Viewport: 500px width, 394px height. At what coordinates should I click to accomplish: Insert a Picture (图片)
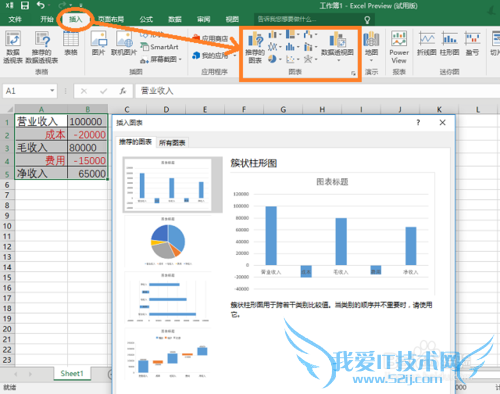(x=99, y=43)
